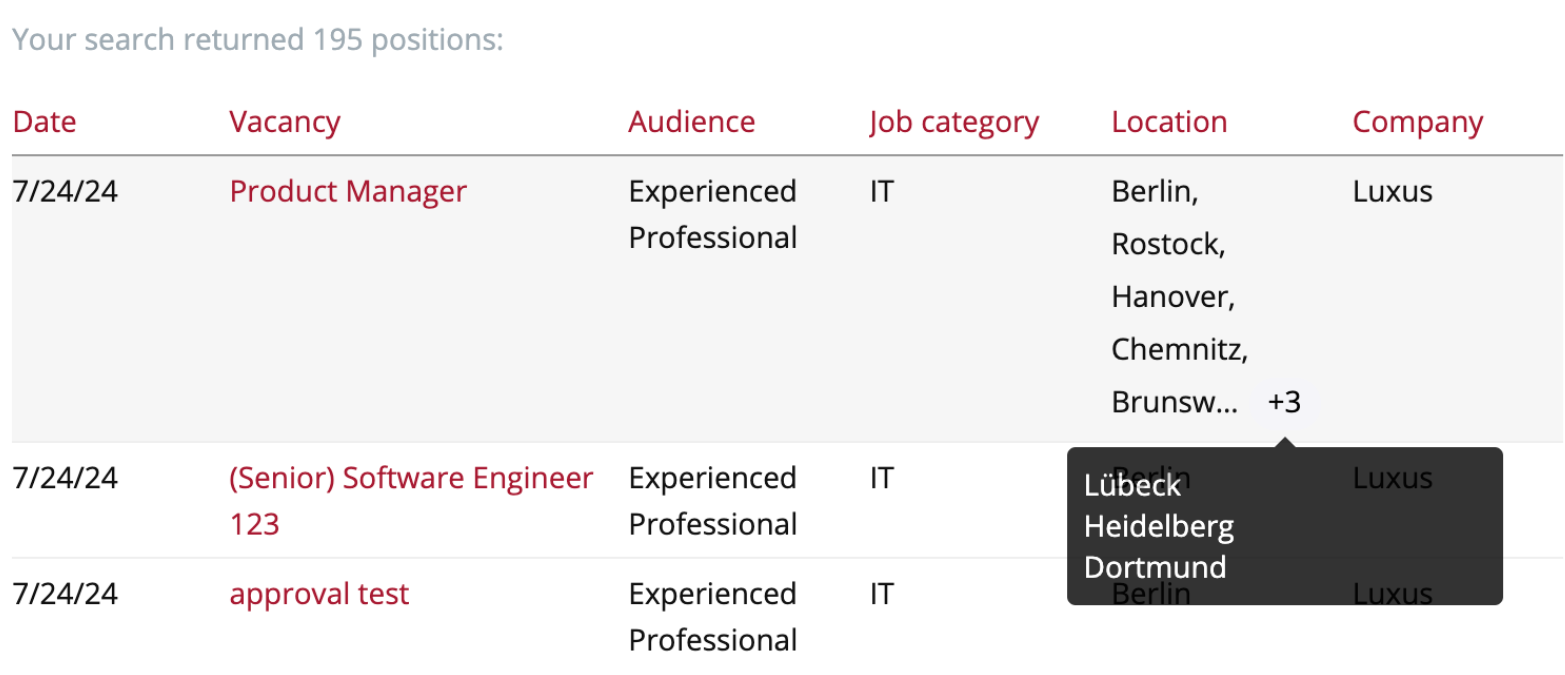Click Rostock location in Product Manager row
Image resolution: width=1565 pixels, height=675 pixels.
tap(1168, 245)
